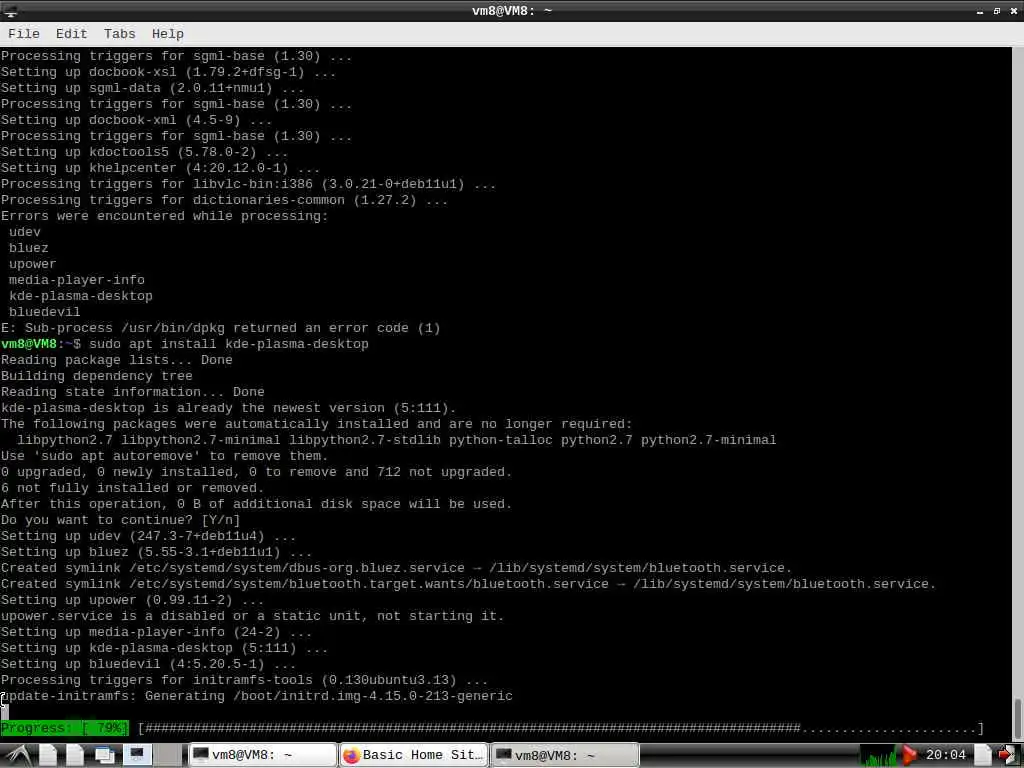Click the 'update-initramfs: Generating' line
The width and height of the screenshot is (1024, 768).
coord(257,696)
